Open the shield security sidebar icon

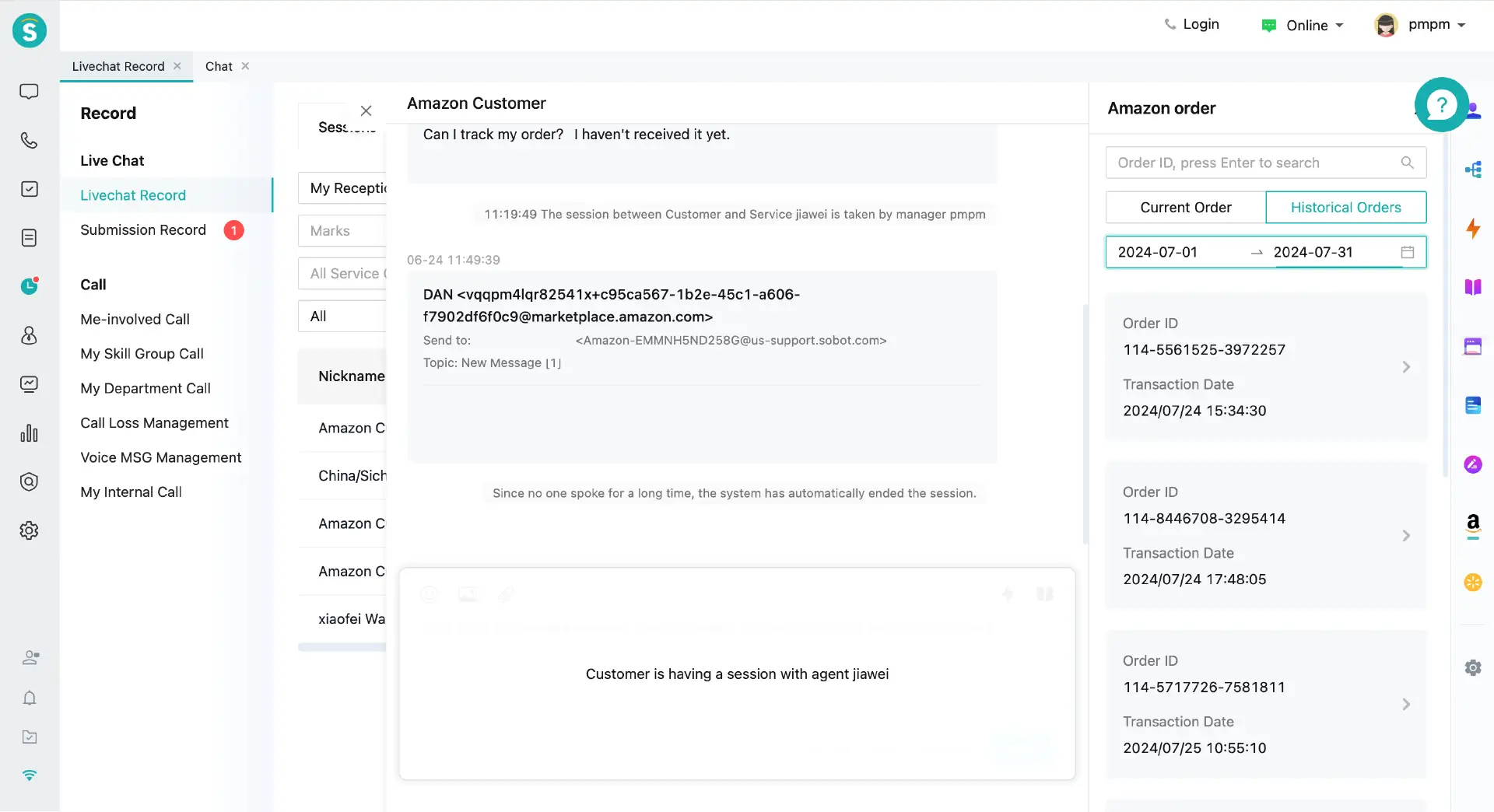29,481
